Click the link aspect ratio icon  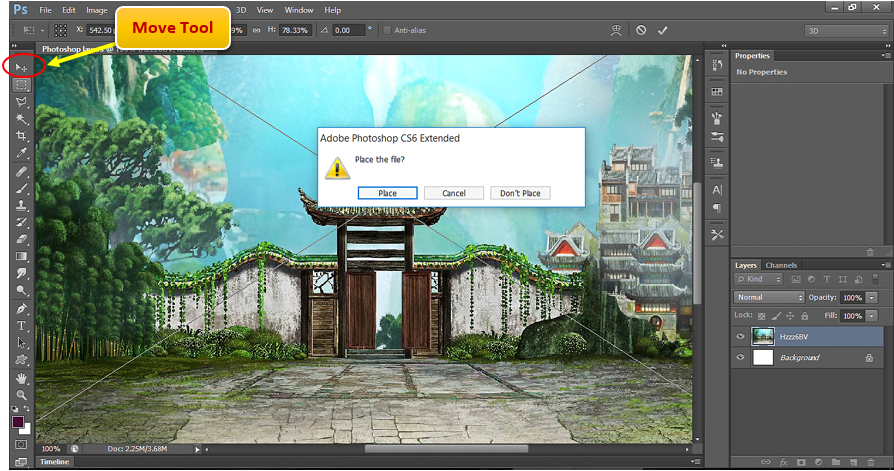[257, 30]
